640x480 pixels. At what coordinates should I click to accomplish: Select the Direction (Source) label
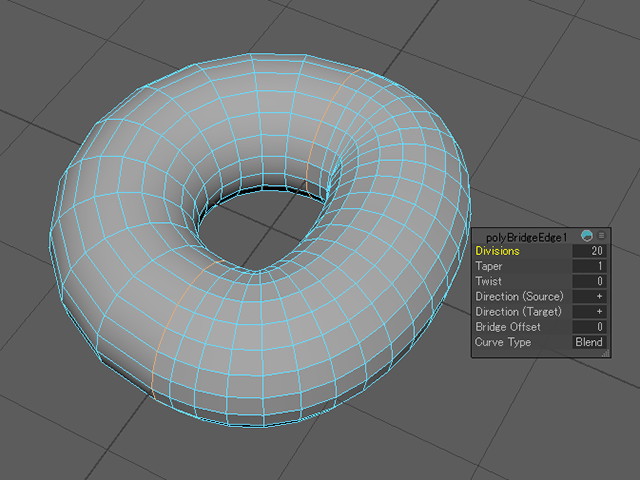click(519, 296)
